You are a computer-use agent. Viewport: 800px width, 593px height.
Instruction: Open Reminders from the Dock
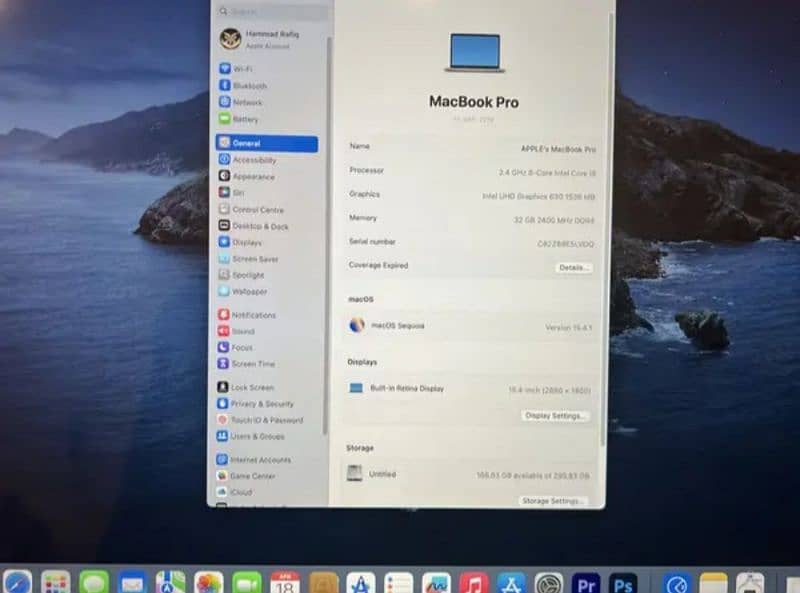[398, 583]
